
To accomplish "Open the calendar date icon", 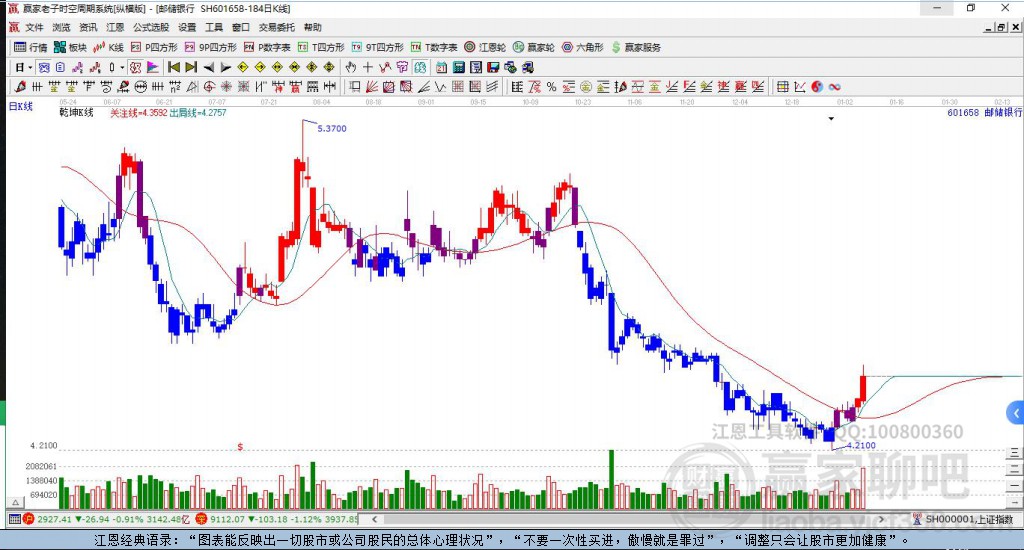I will tap(441, 67).
